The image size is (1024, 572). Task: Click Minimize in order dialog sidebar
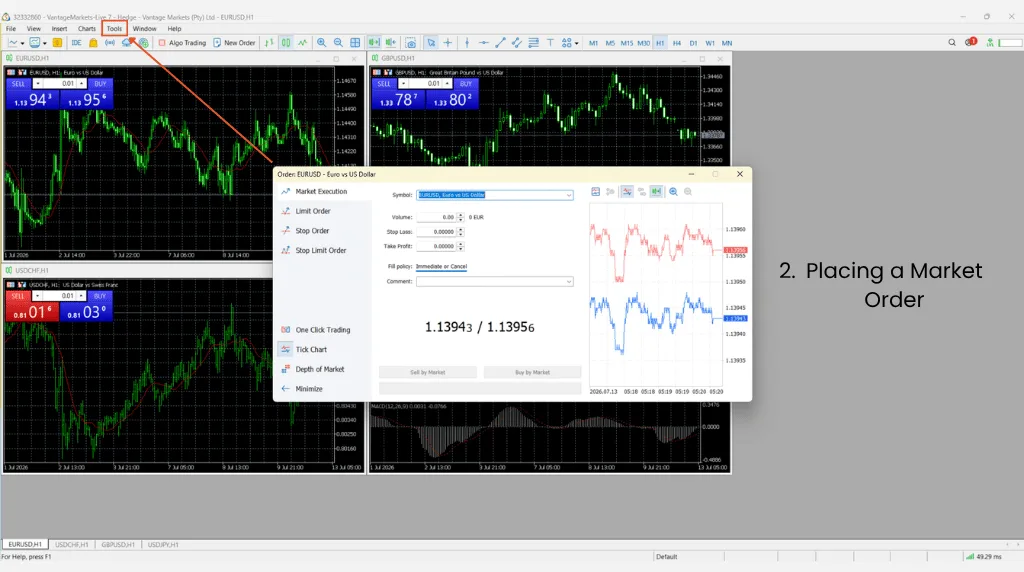click(309, 389)
